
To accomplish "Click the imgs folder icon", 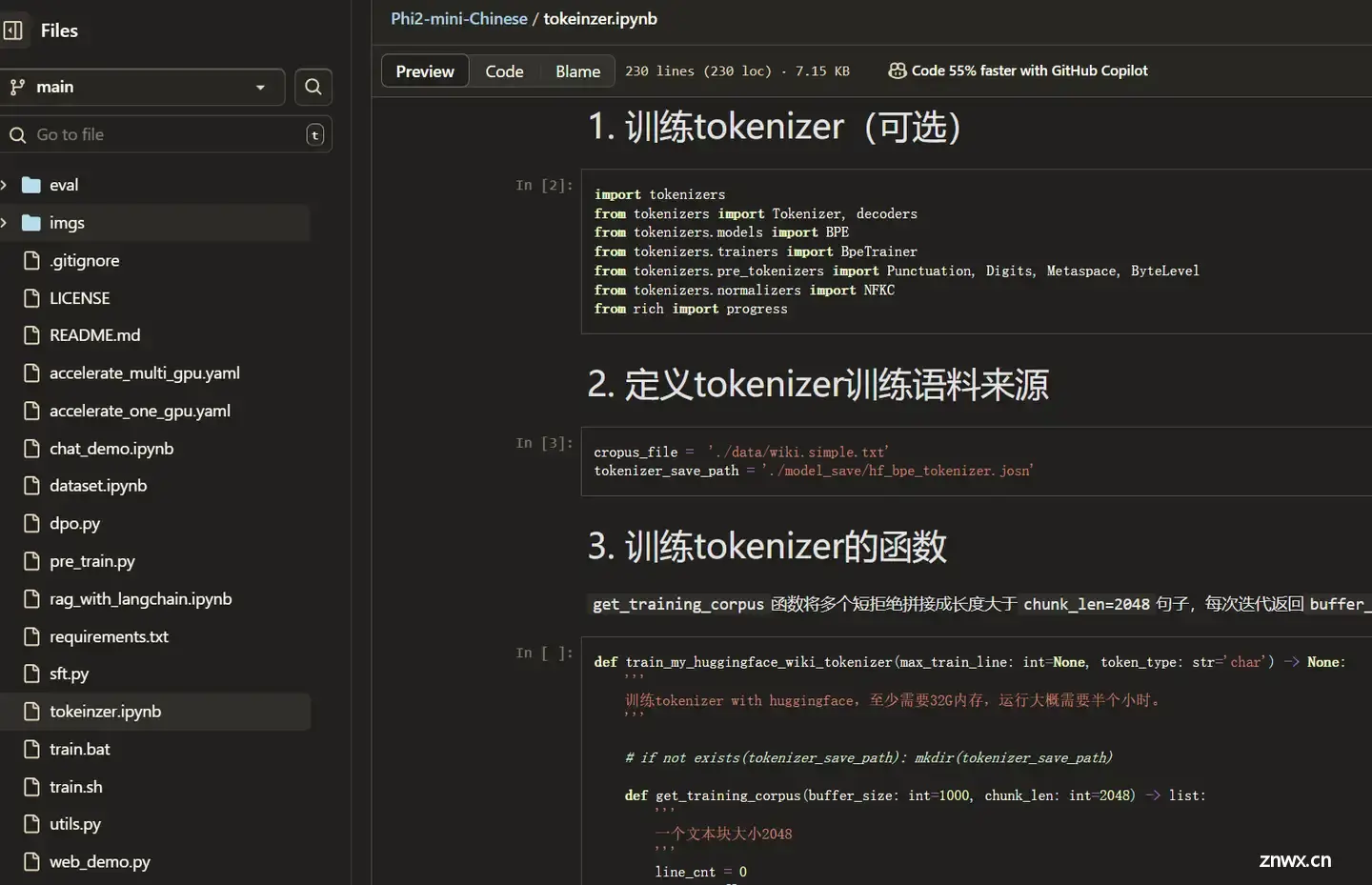I will (31, 222).
